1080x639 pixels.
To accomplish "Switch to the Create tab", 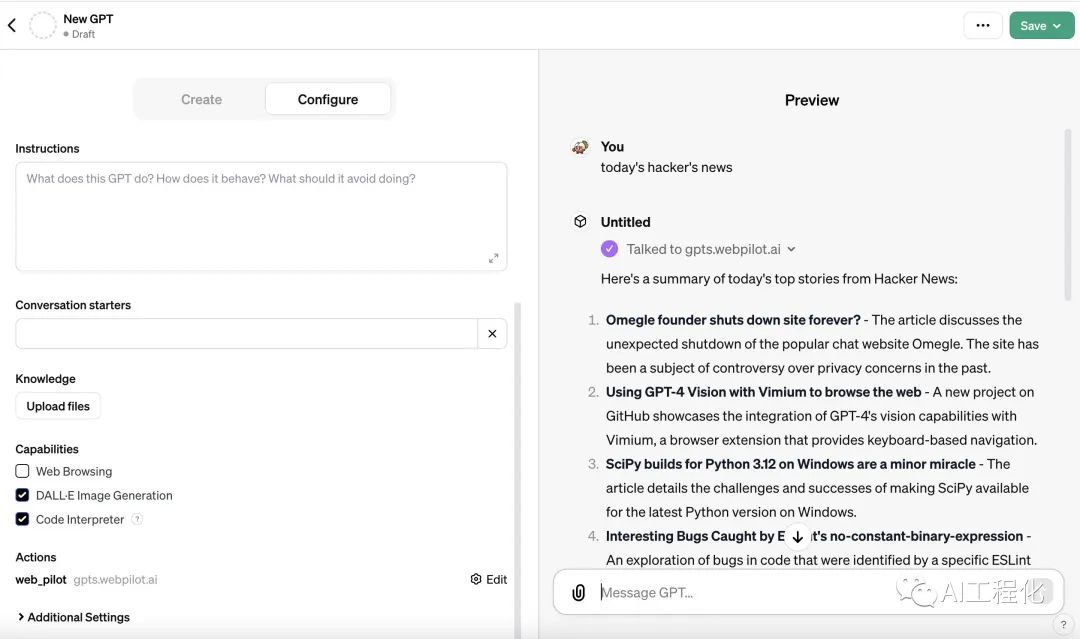I will [x=201, y=100].
